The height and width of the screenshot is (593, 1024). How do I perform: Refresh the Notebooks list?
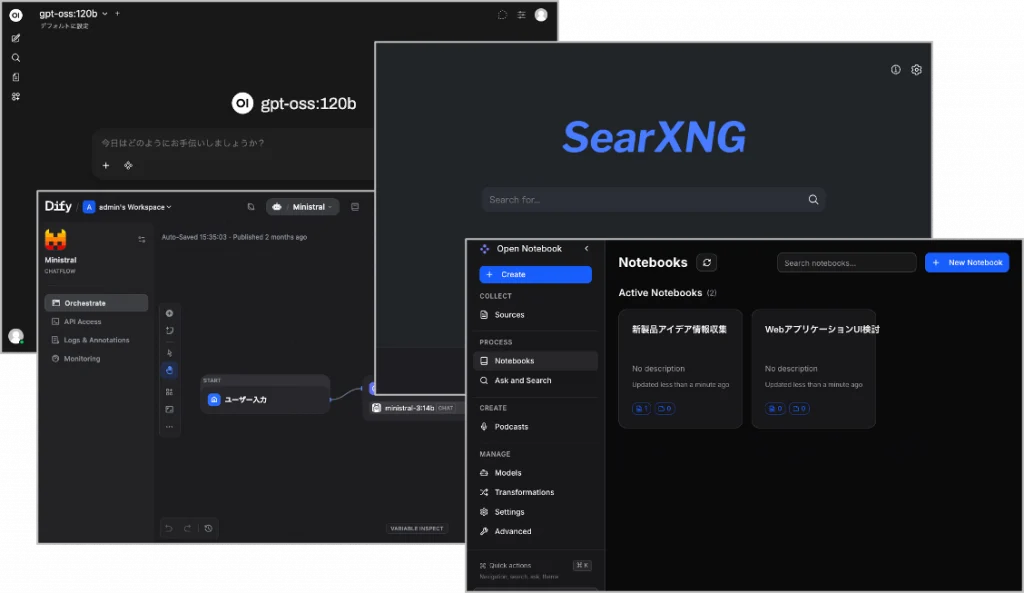(706, 262)
